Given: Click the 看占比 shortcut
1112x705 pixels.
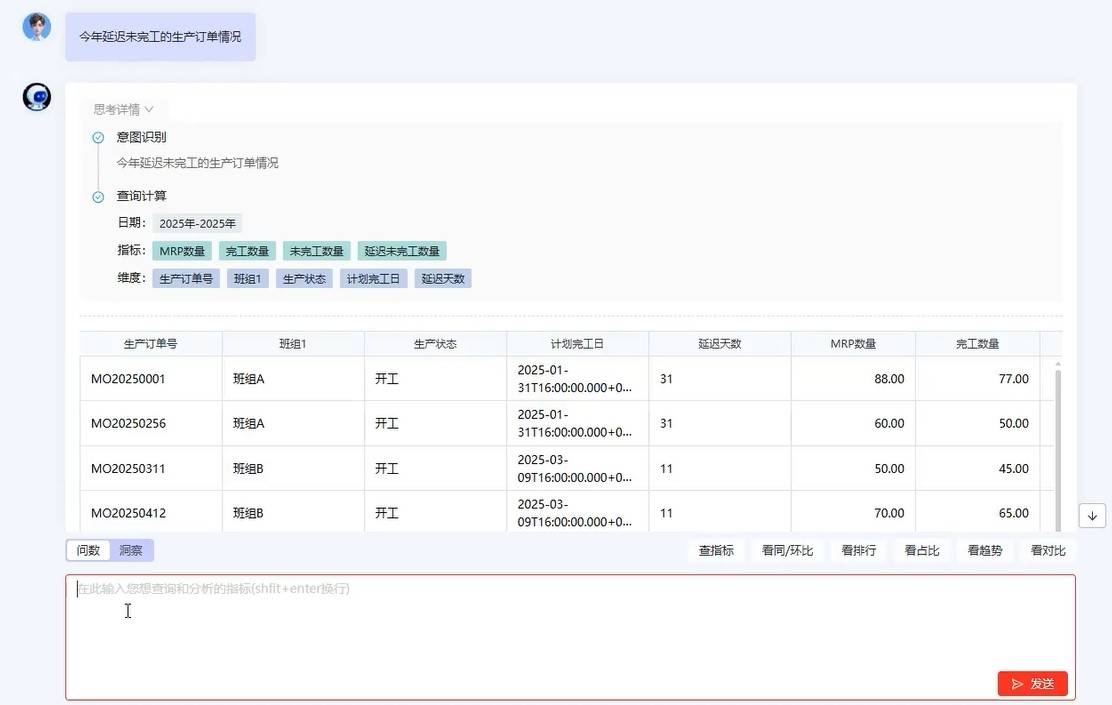Looking at the screenshot, I should (x=922, y=550).
